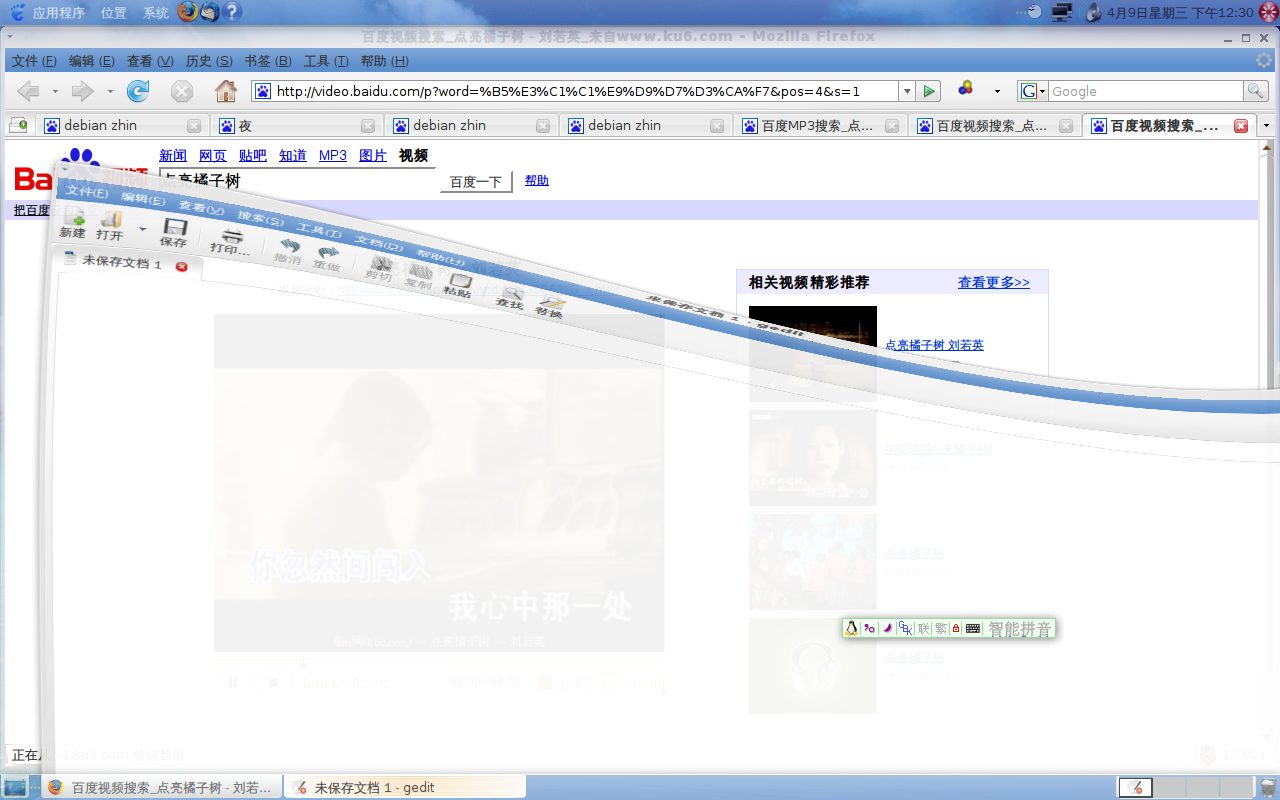This screenshot has height=800, width=1280.
Task: Open Firefox's 历史(S) menu
Action: pyautogui.click(x=209, y=61)
